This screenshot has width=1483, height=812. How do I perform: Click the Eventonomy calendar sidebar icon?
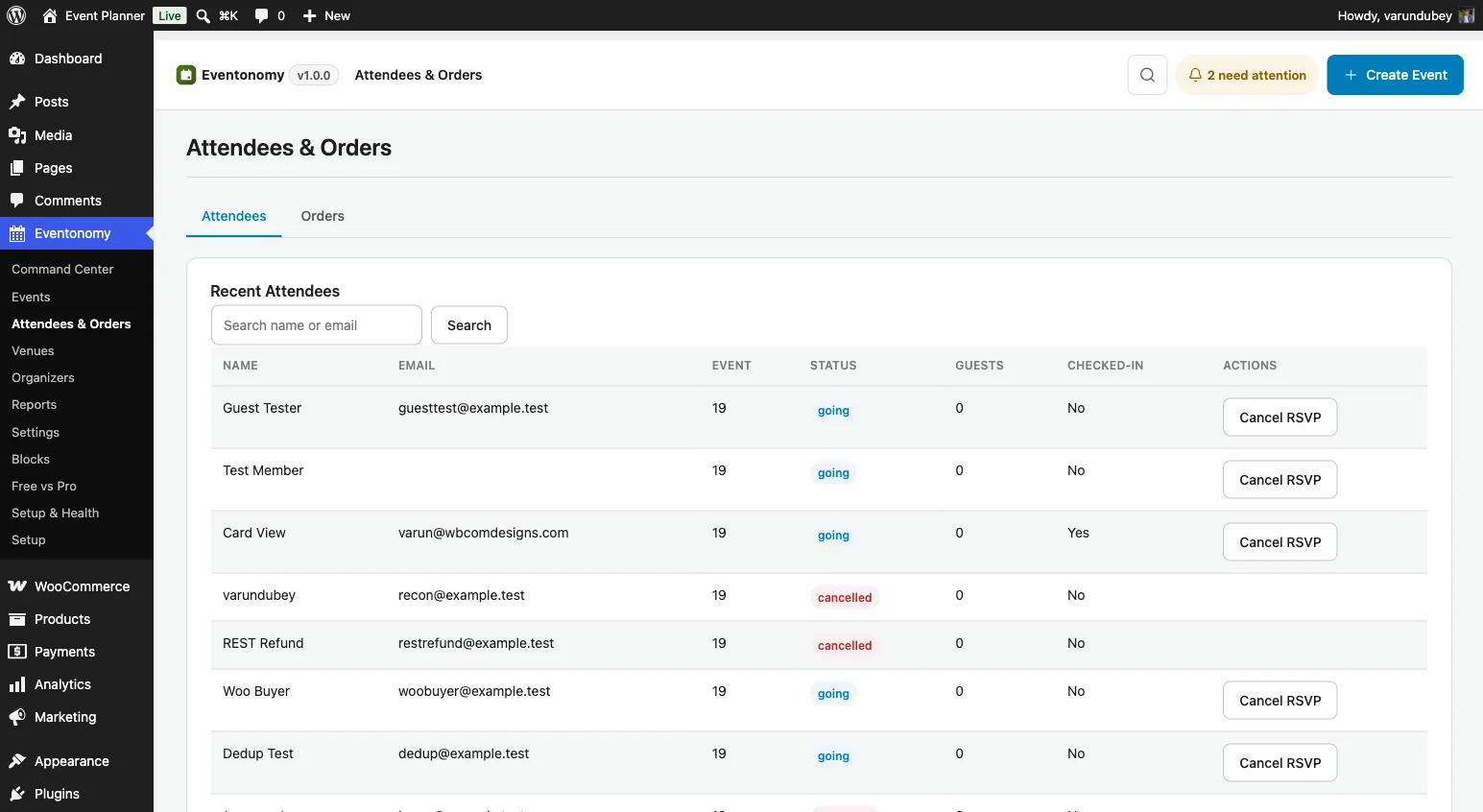click(17, 233)
